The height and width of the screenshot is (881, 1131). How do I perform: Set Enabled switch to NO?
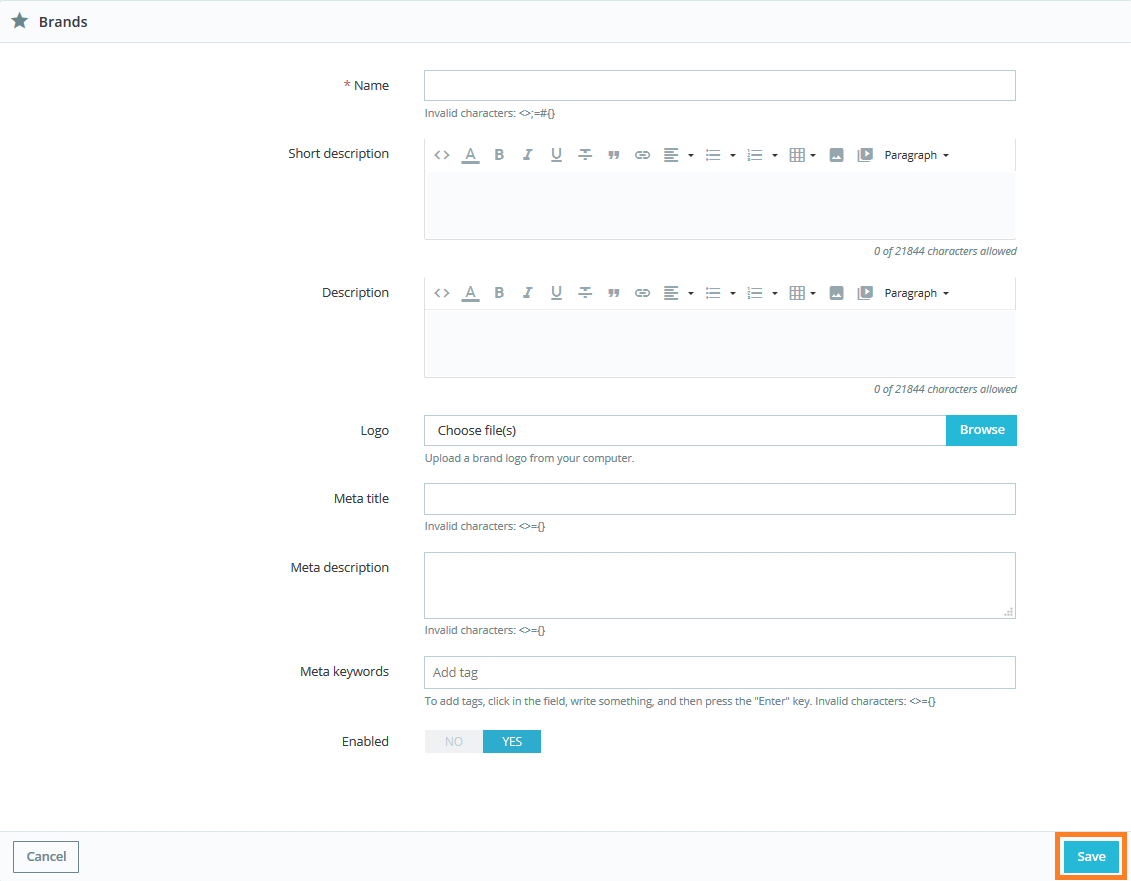coord(454,741)
